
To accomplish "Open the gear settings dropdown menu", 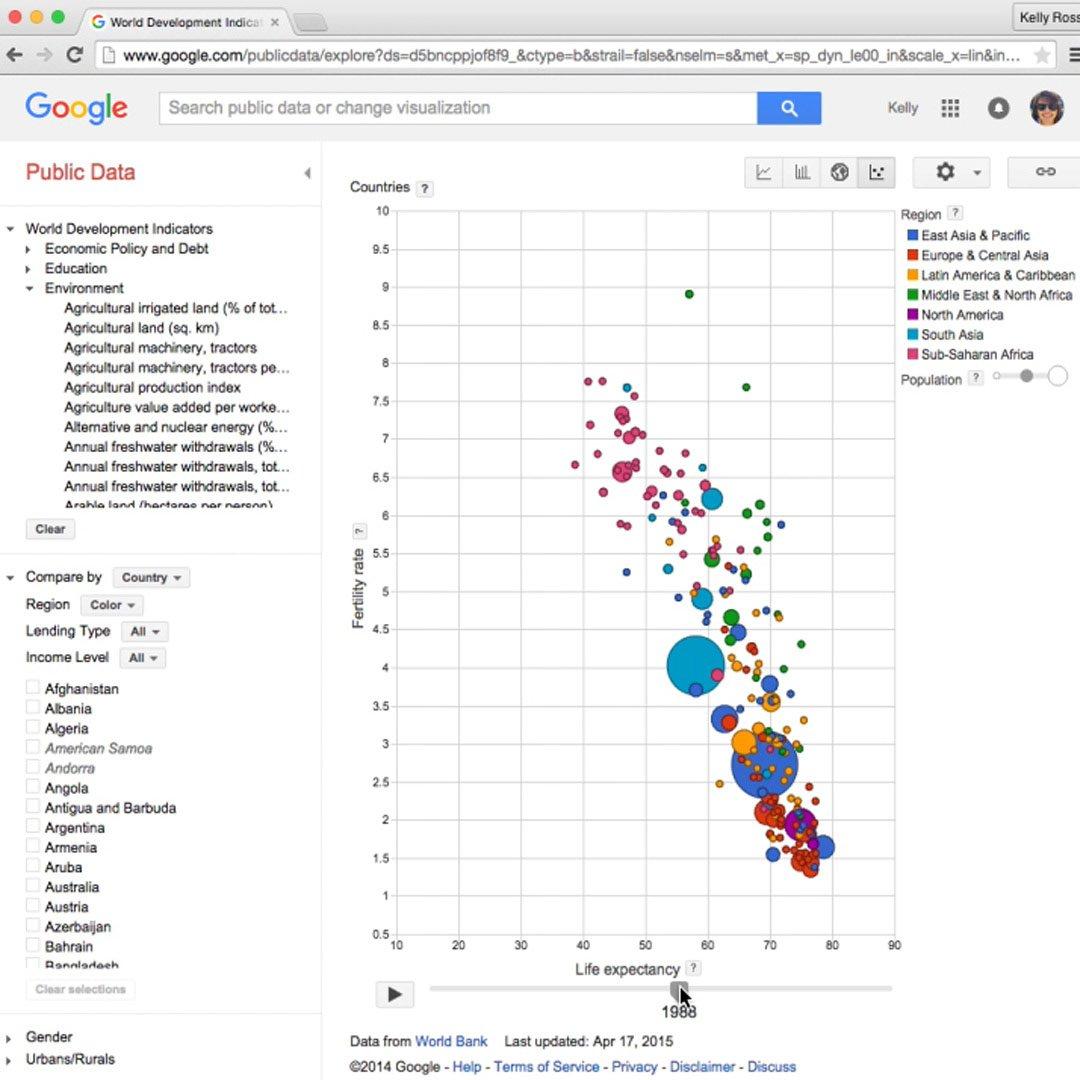I will point(951,172).
